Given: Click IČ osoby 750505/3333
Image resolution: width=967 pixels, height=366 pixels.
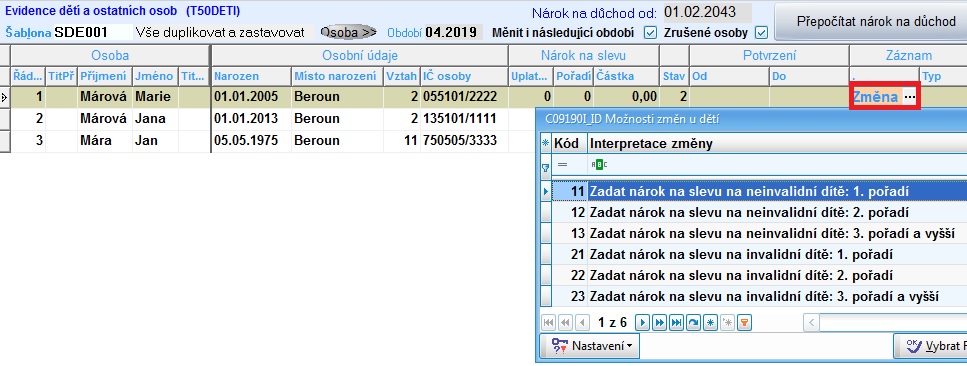Looking at the screenshot, I should click(464, 140).
